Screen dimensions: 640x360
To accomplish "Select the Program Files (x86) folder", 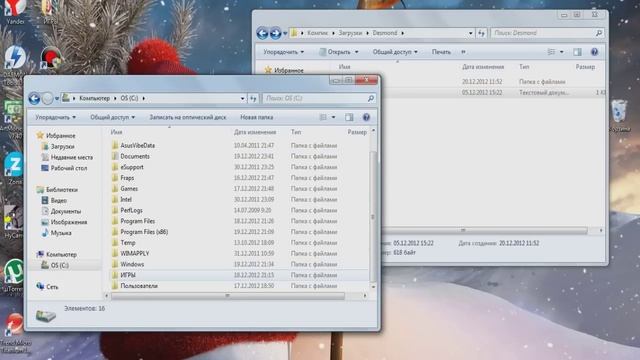I will click(144, 232).
